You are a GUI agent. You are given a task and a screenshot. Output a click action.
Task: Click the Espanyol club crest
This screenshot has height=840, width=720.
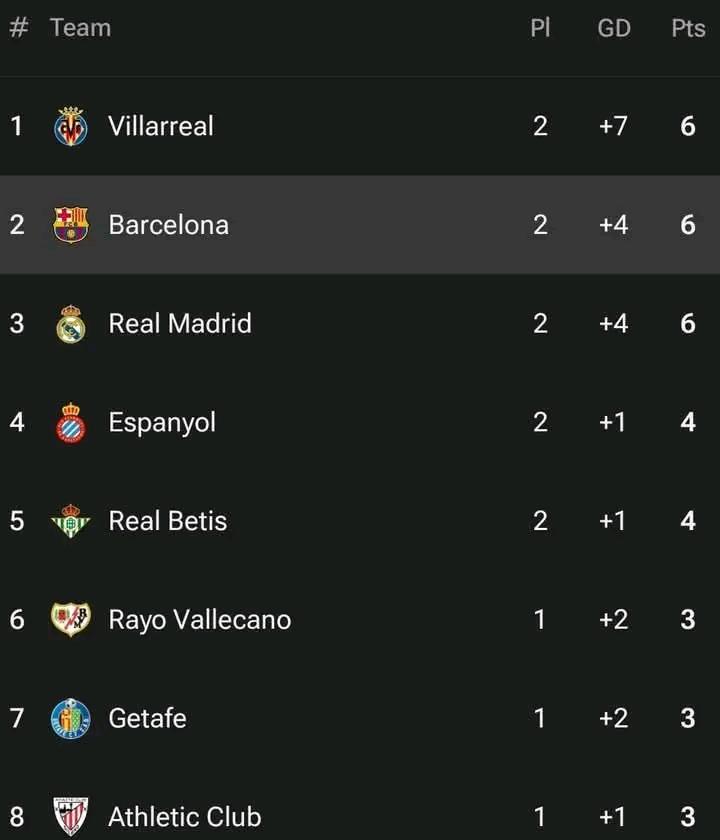click(71, 422)
